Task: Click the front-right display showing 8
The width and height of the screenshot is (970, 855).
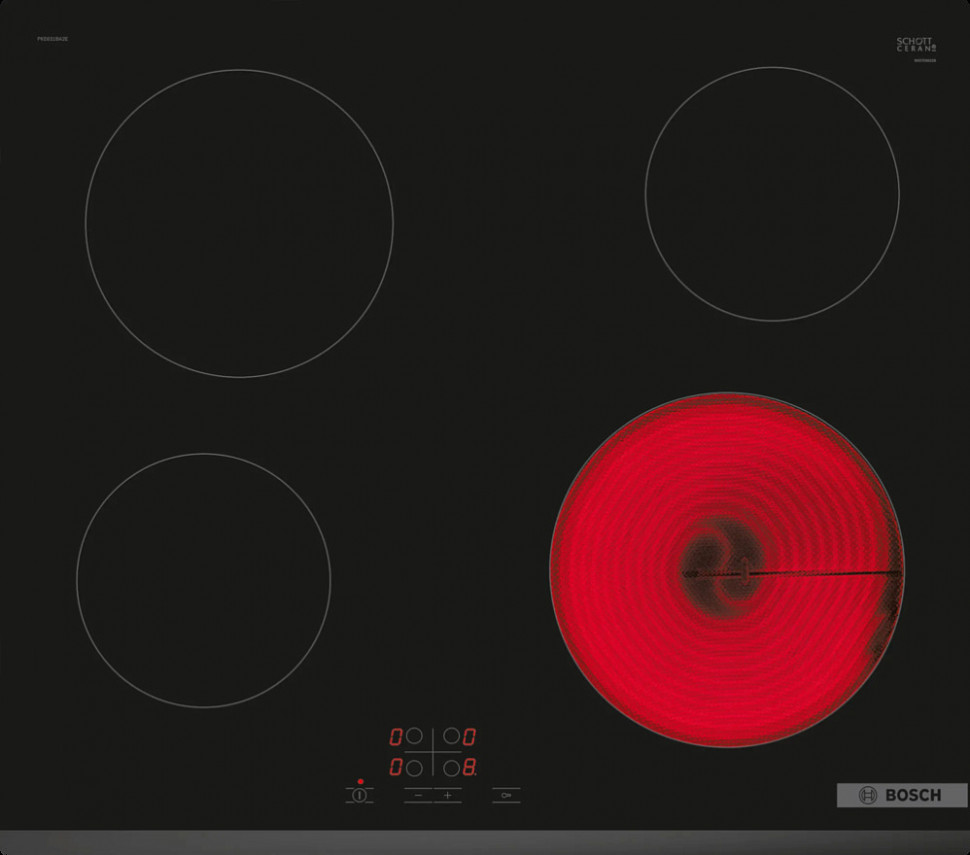Action: click(x=469, y=768)
